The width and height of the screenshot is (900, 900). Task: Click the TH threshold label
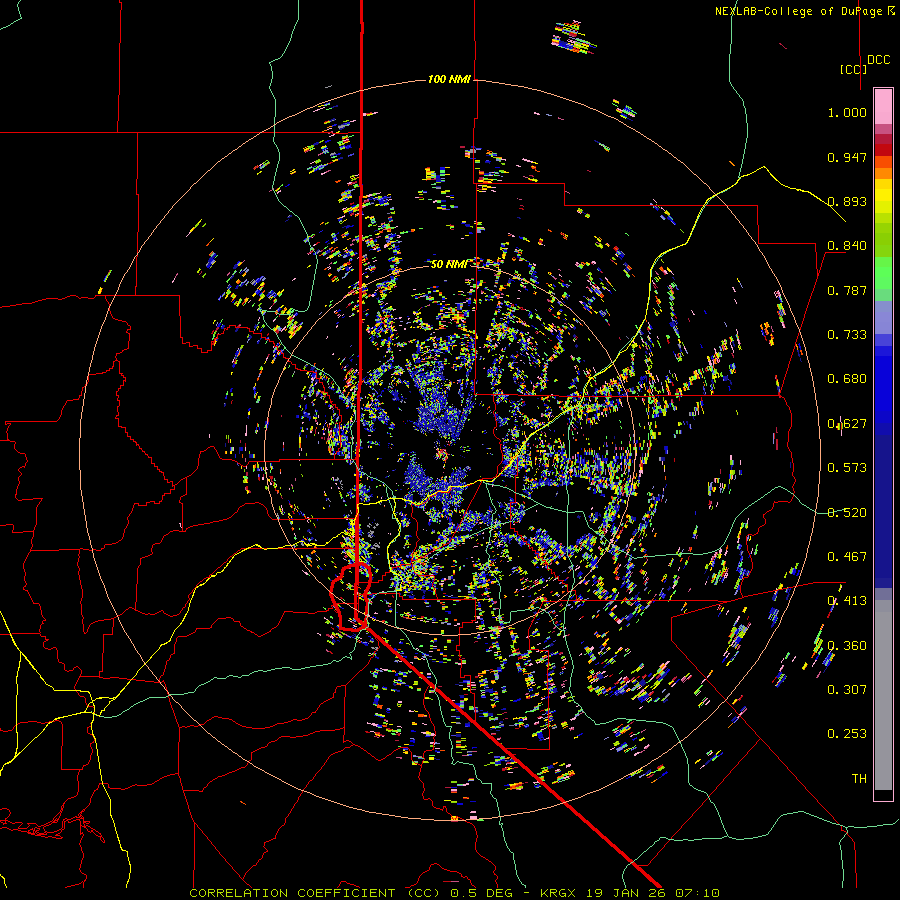[x=859, y=779]
